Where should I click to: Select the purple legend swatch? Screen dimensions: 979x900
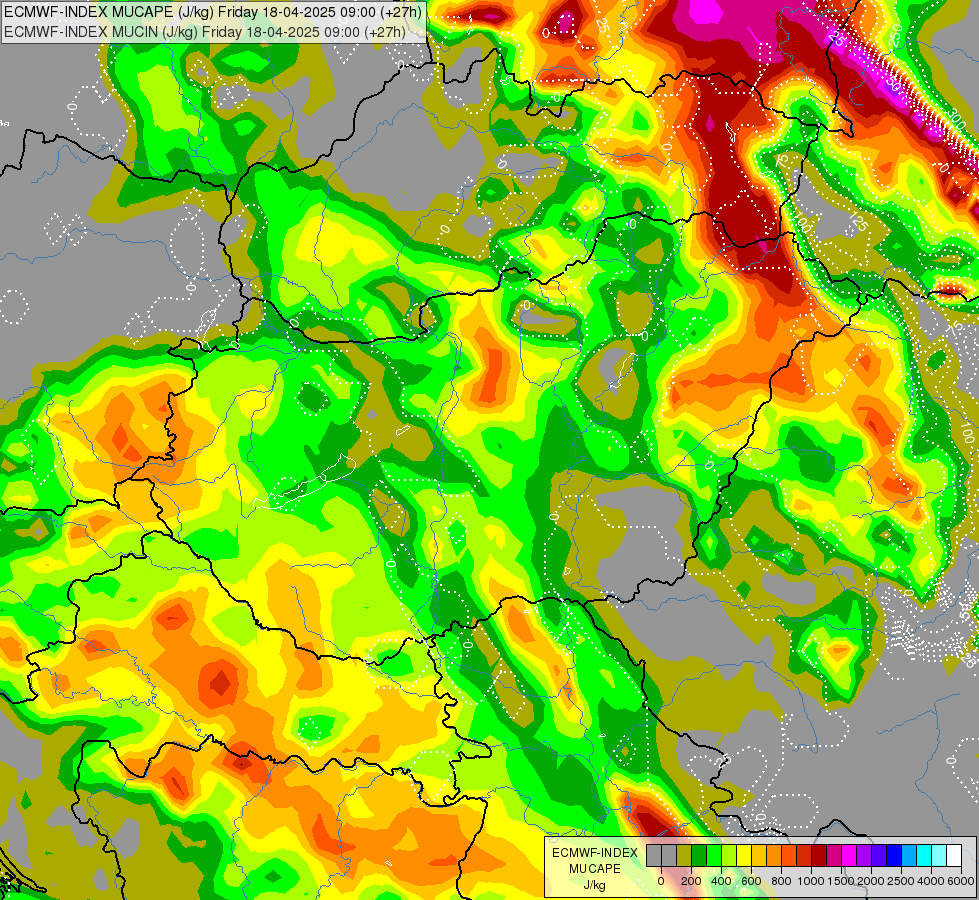tap(864, 855)
